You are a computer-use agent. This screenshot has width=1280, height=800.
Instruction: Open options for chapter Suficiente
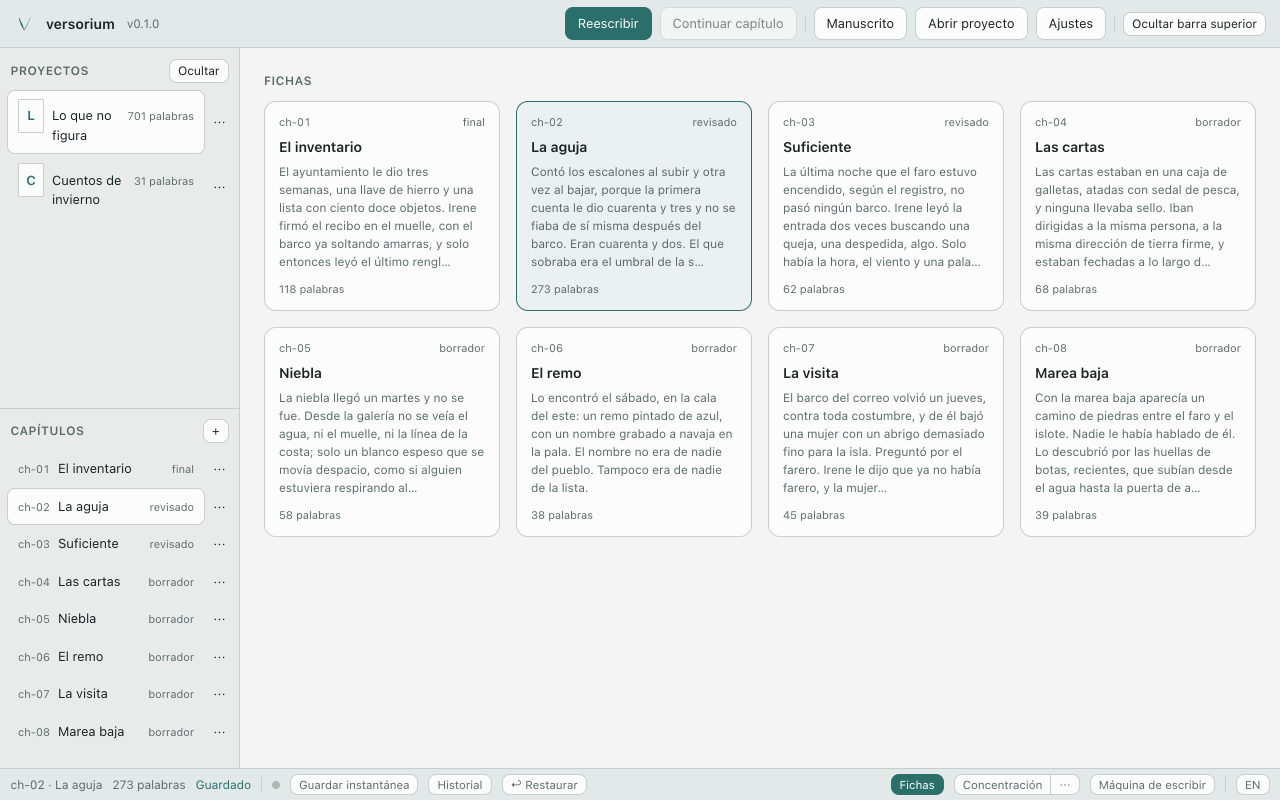220,544
